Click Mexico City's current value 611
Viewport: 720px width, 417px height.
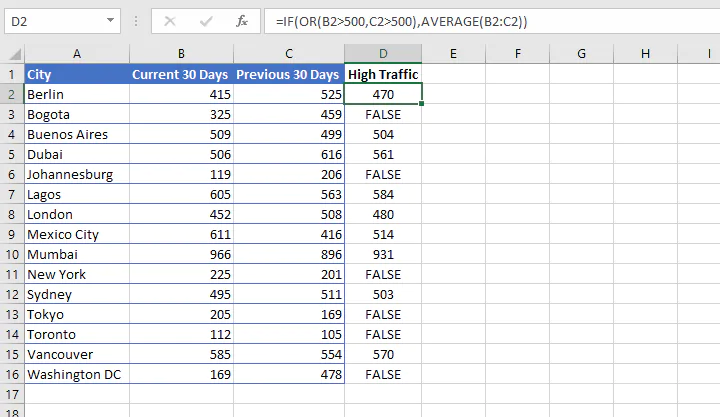181,234
